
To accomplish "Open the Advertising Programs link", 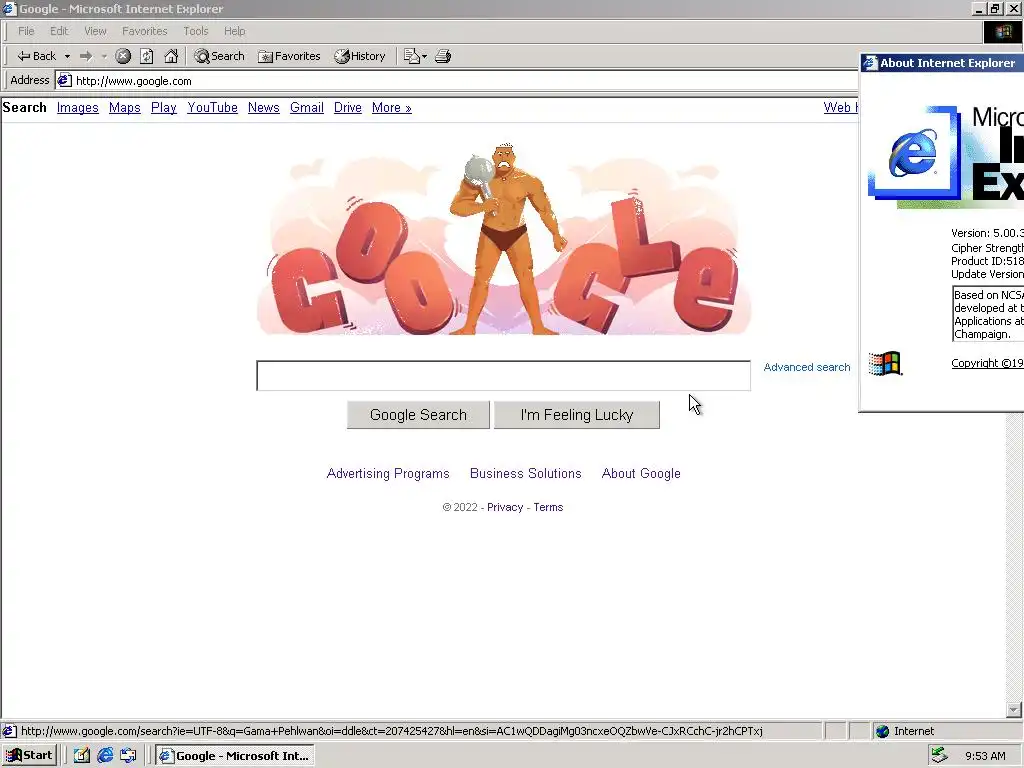I will coord(388,473).
